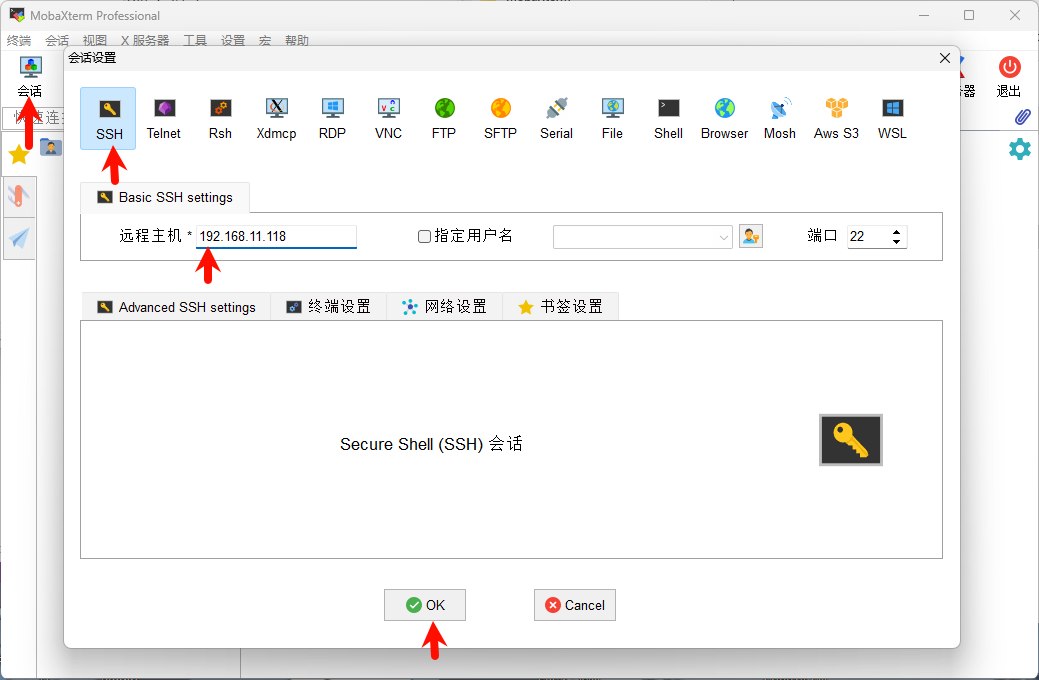
Task: Select the Xdmcp session type
Action: 276,119
